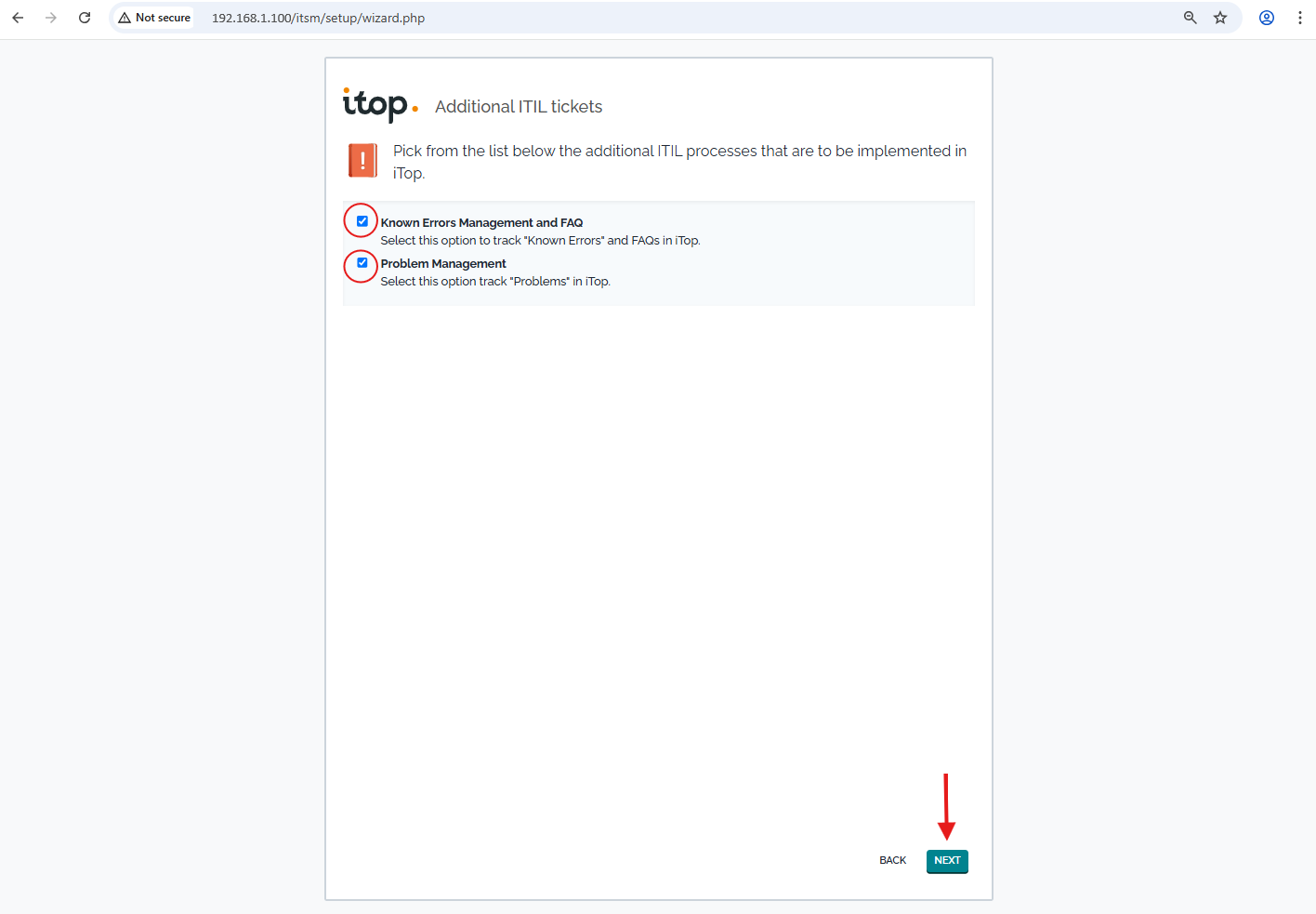
Task: Click the iTop logo
Action: click(380, 104)
